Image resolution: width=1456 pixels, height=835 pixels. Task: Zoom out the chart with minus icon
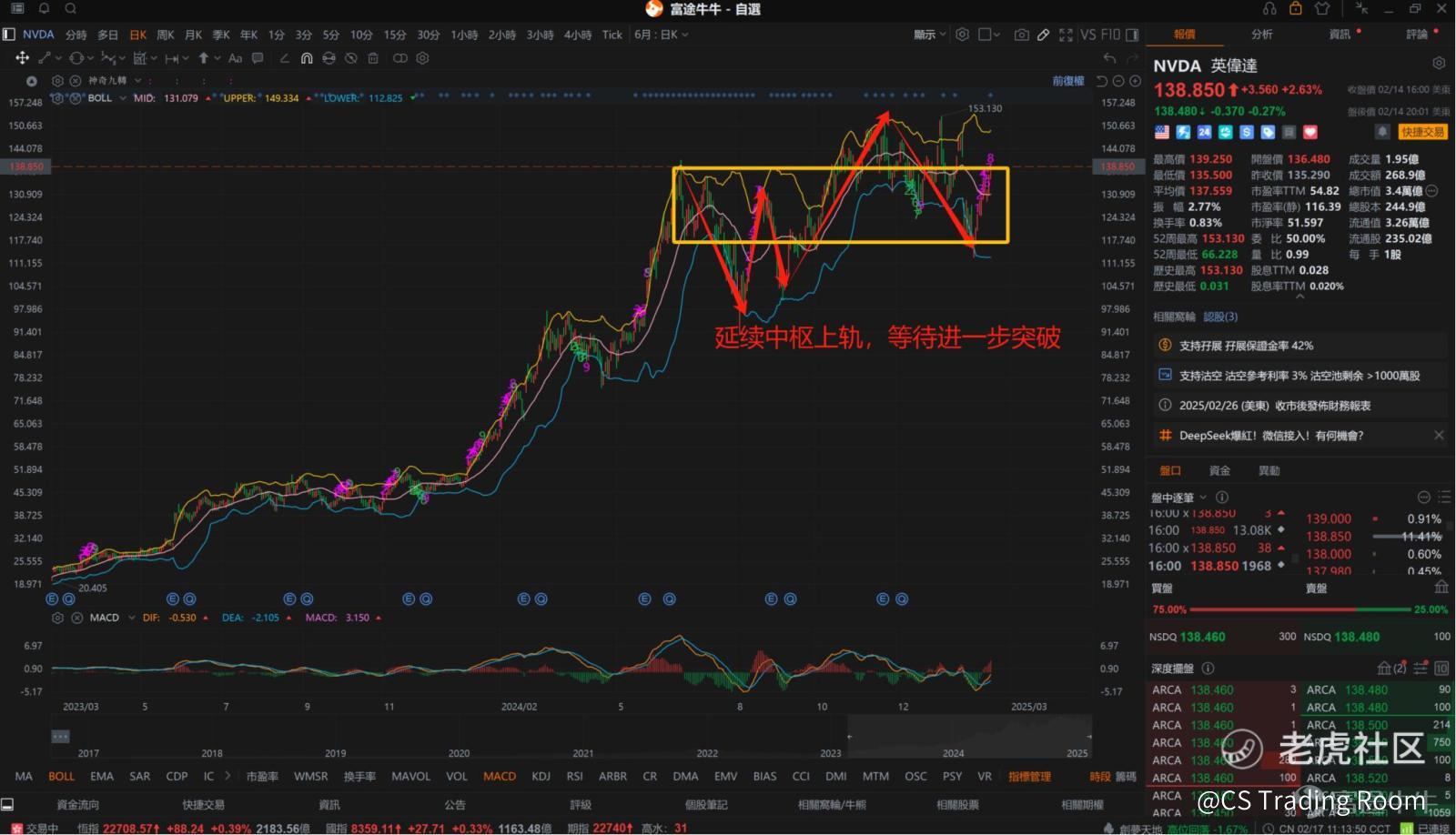[x=1118, y=81]
